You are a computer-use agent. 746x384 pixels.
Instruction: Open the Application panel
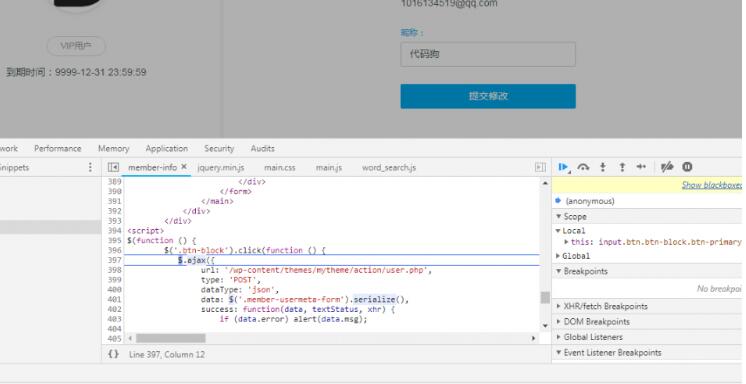coord(167,148)
